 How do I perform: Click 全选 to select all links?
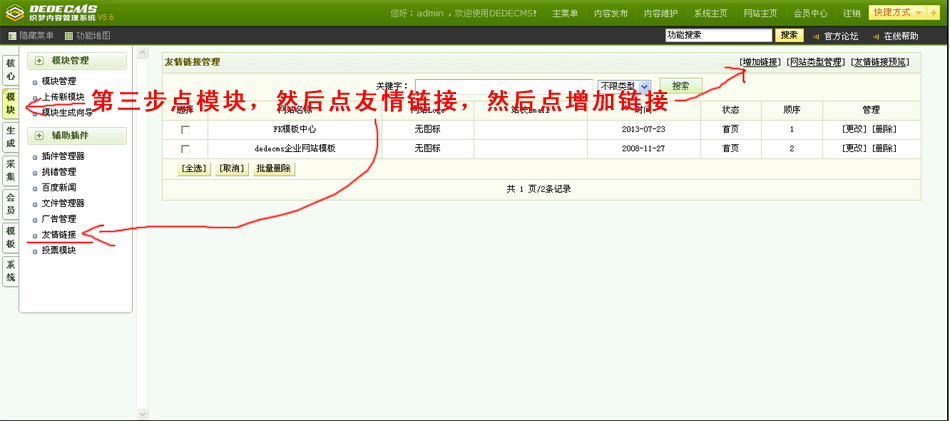point(193,169)
